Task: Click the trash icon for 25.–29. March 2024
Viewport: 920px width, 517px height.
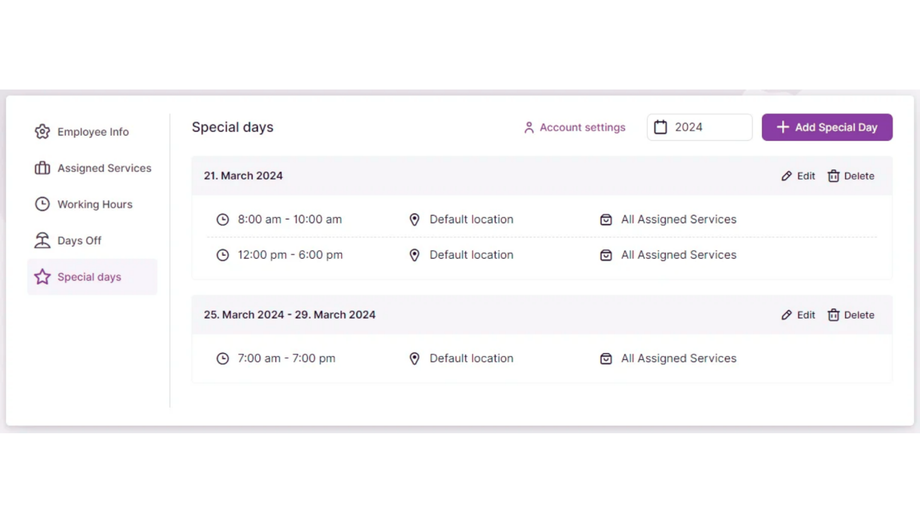Action: pos(833,315)
